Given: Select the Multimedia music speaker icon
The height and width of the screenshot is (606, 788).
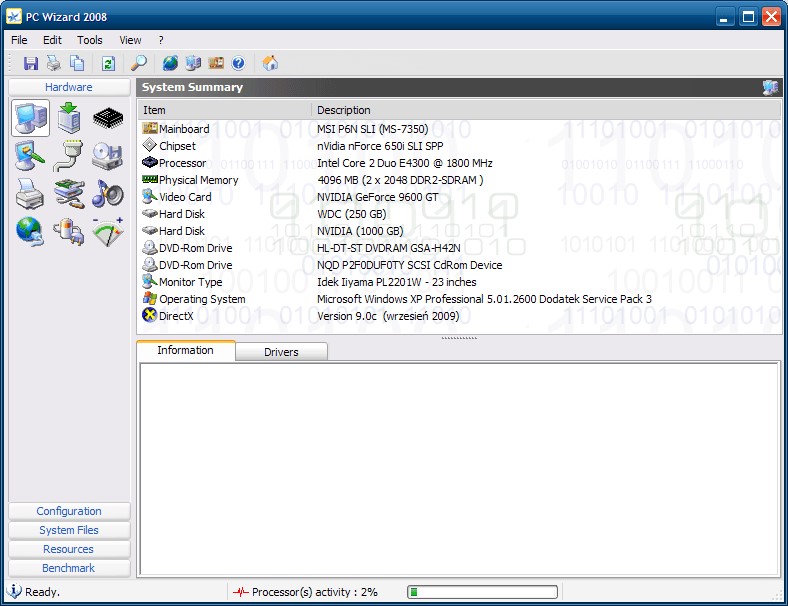Looking at the screenshot, I should click(108, 194).
